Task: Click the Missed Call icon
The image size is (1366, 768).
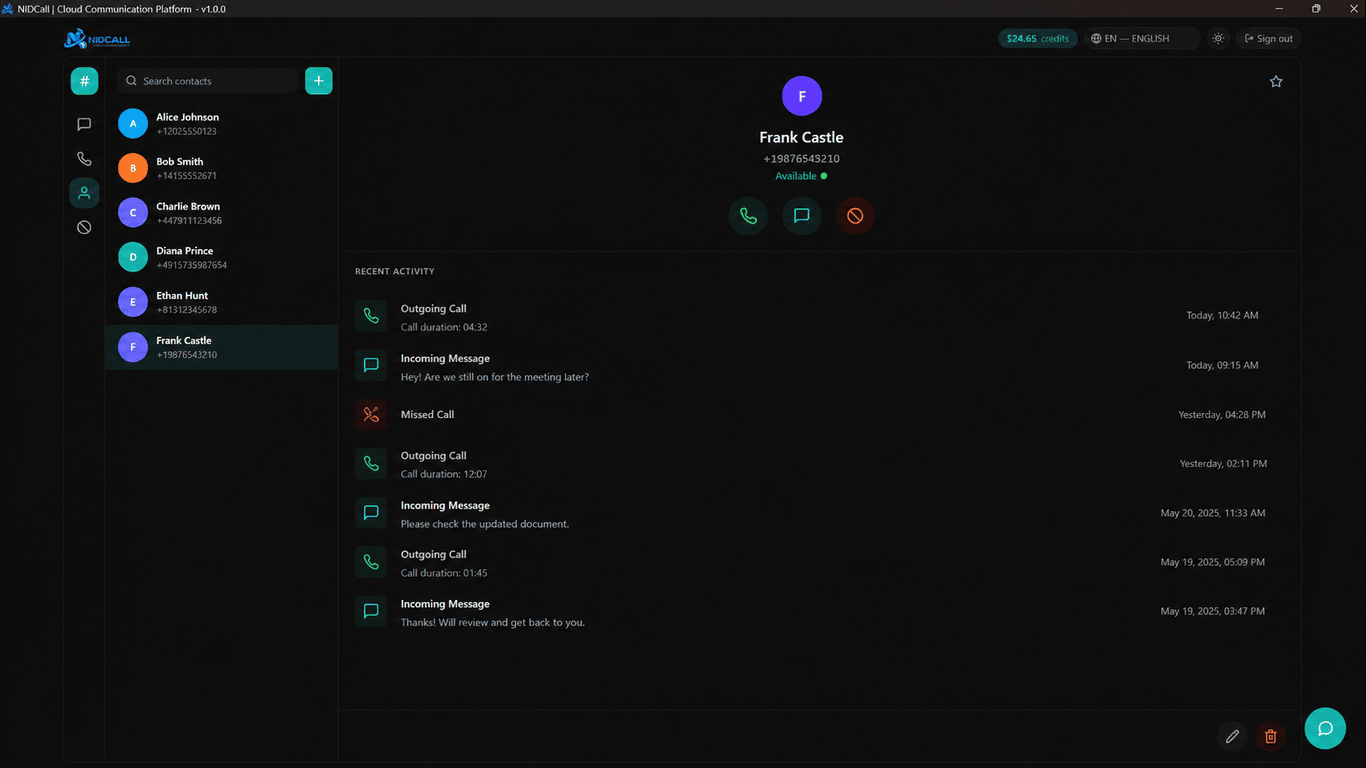Action: click(371, 414)
